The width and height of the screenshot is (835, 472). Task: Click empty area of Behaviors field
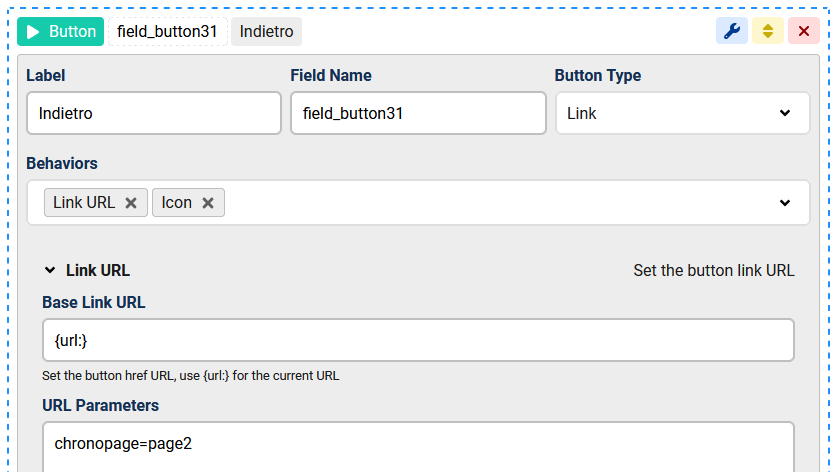click(500, 203)
